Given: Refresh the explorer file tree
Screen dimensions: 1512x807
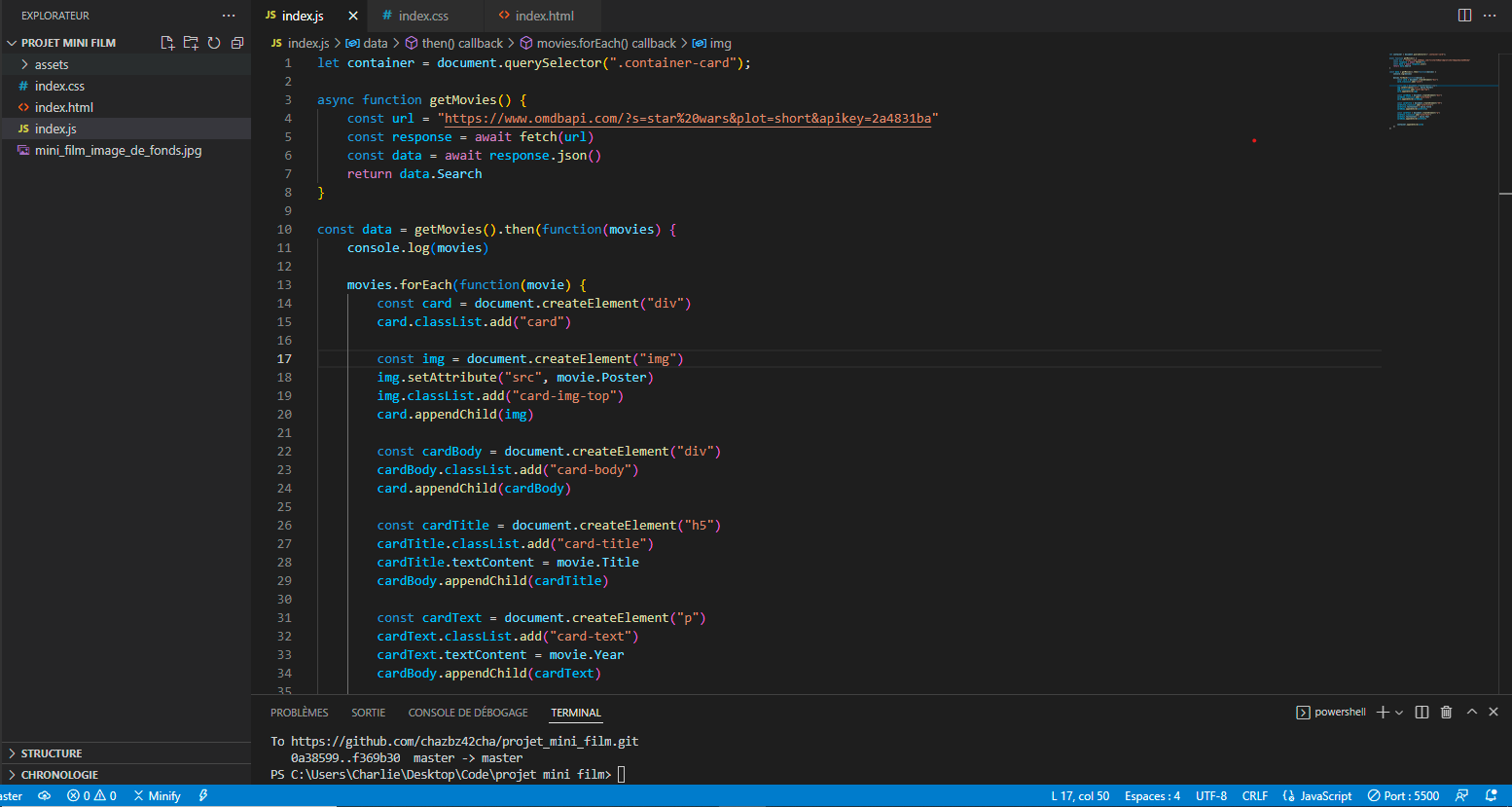Looking at the screenshot, I should pyautogui.click(x=214, y=43).
